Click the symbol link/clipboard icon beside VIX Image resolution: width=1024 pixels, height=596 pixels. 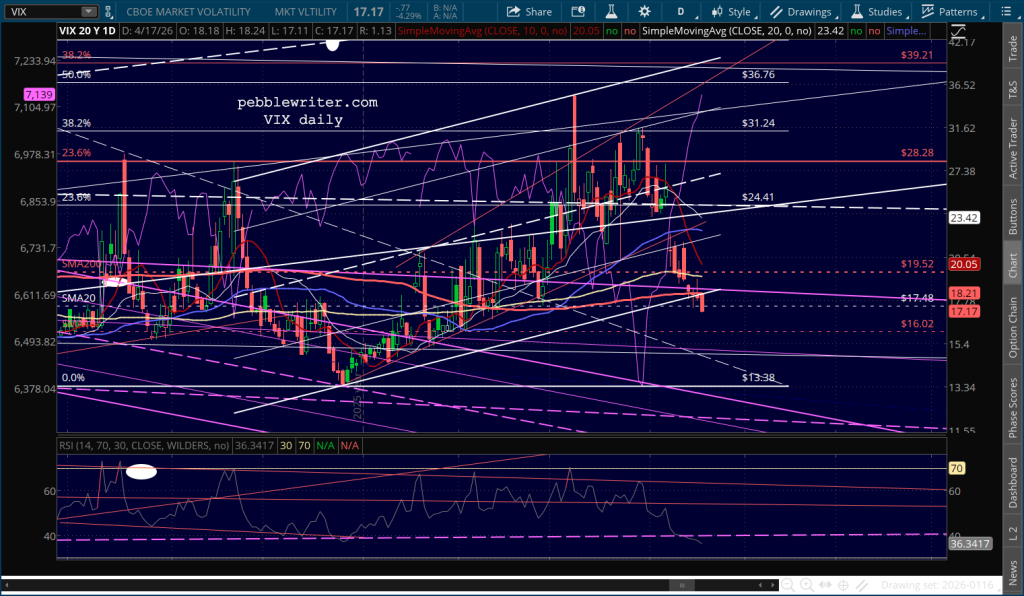pos(108,12)
